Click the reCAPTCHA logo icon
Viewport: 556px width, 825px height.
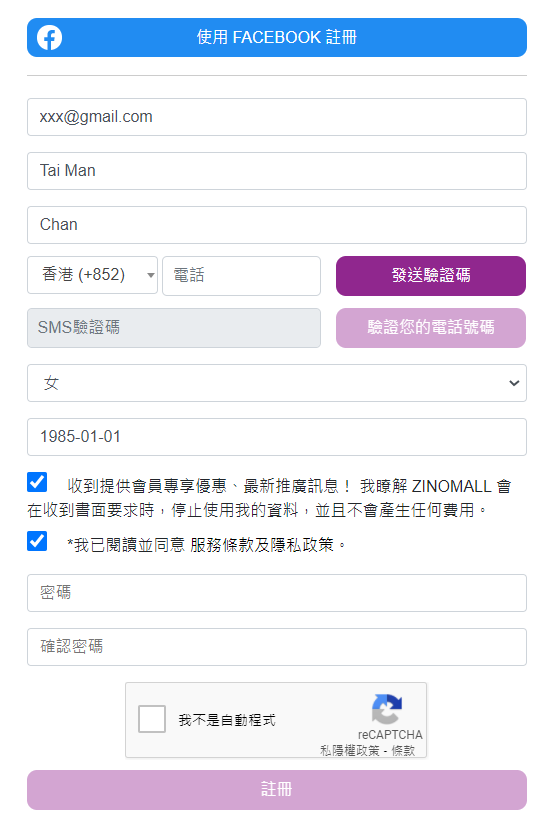(387, 709)
